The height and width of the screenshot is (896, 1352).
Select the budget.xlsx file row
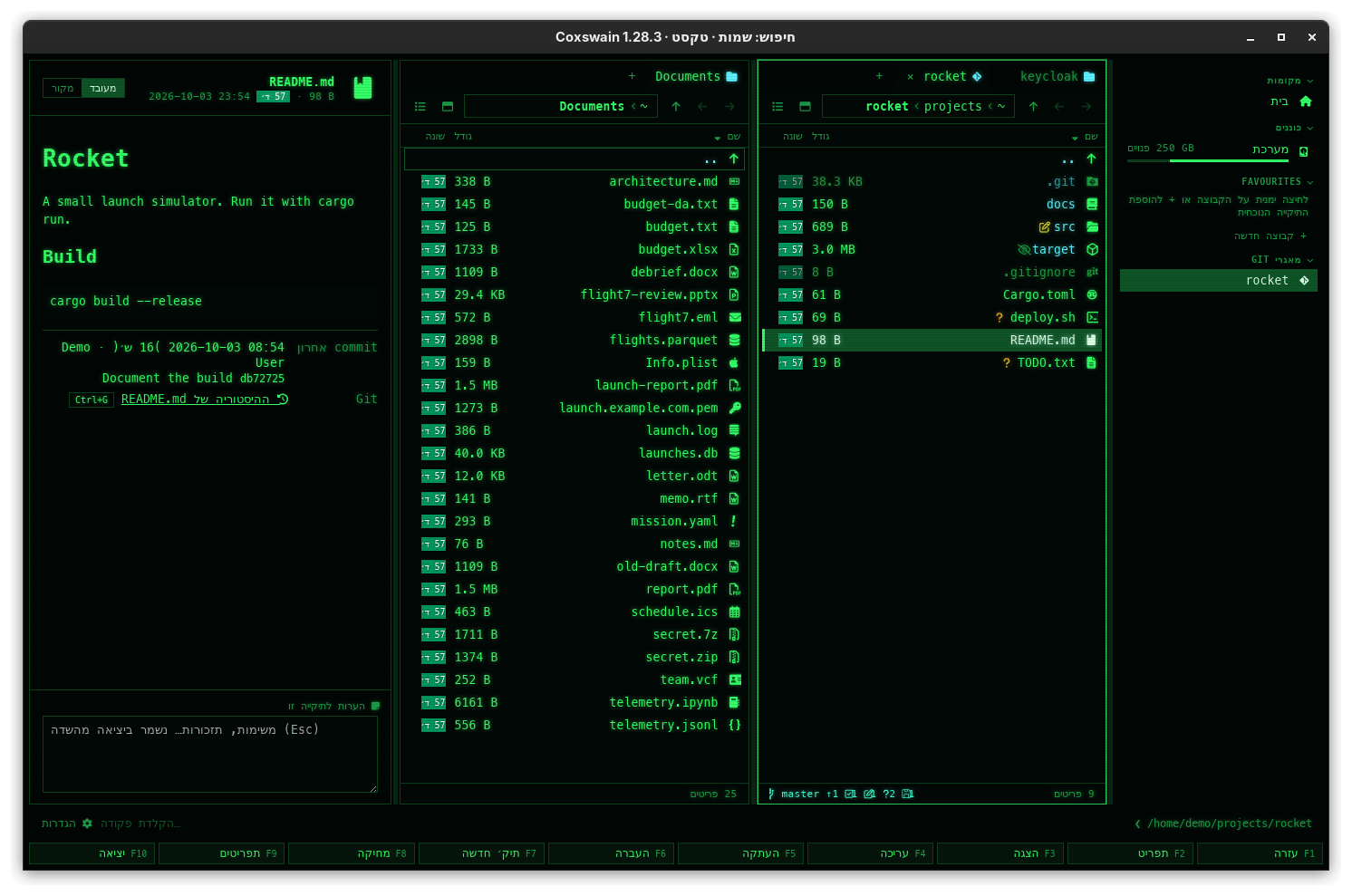click(x=575, y=249)
